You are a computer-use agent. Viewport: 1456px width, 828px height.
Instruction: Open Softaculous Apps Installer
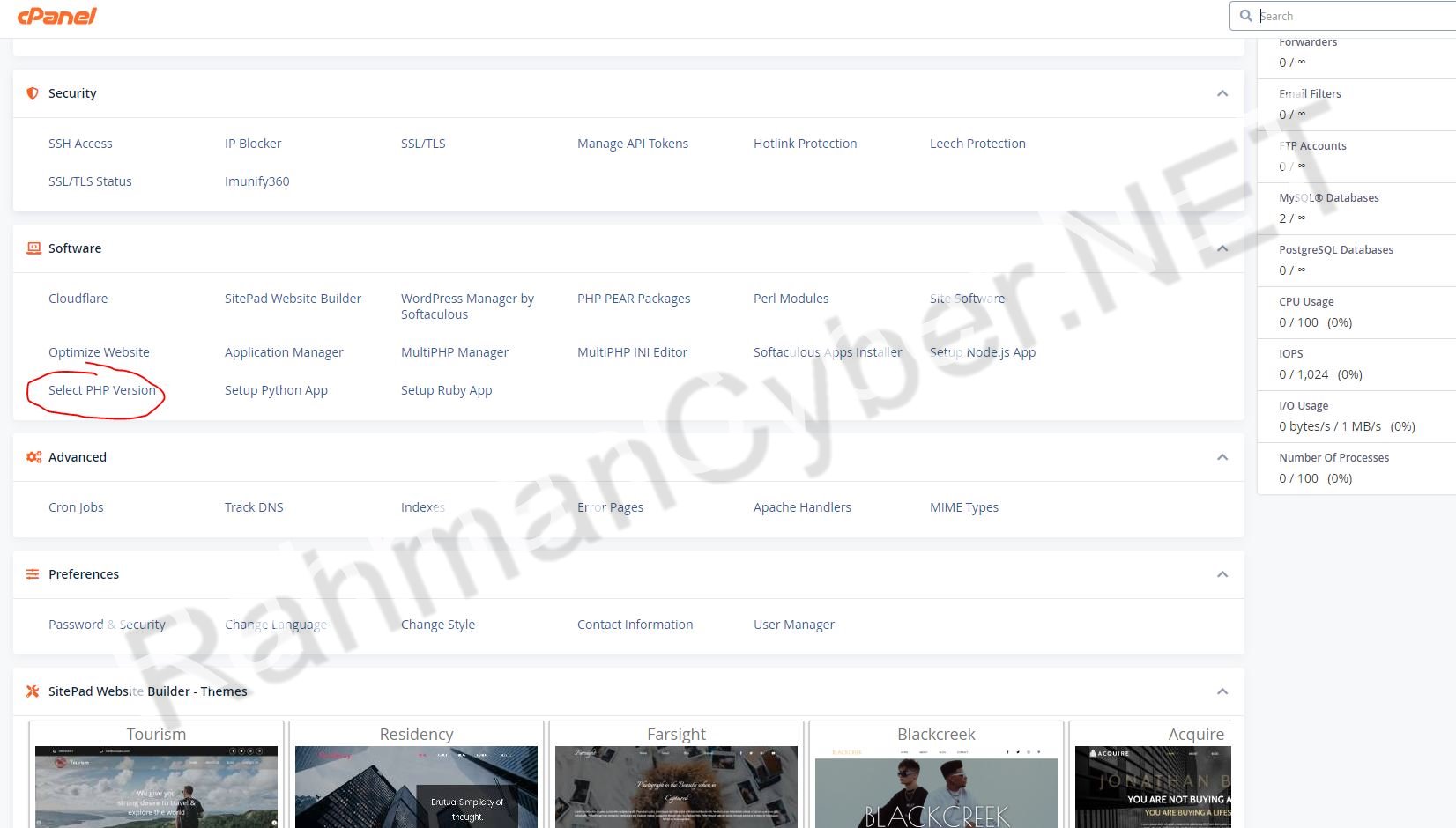pos(828,352)
